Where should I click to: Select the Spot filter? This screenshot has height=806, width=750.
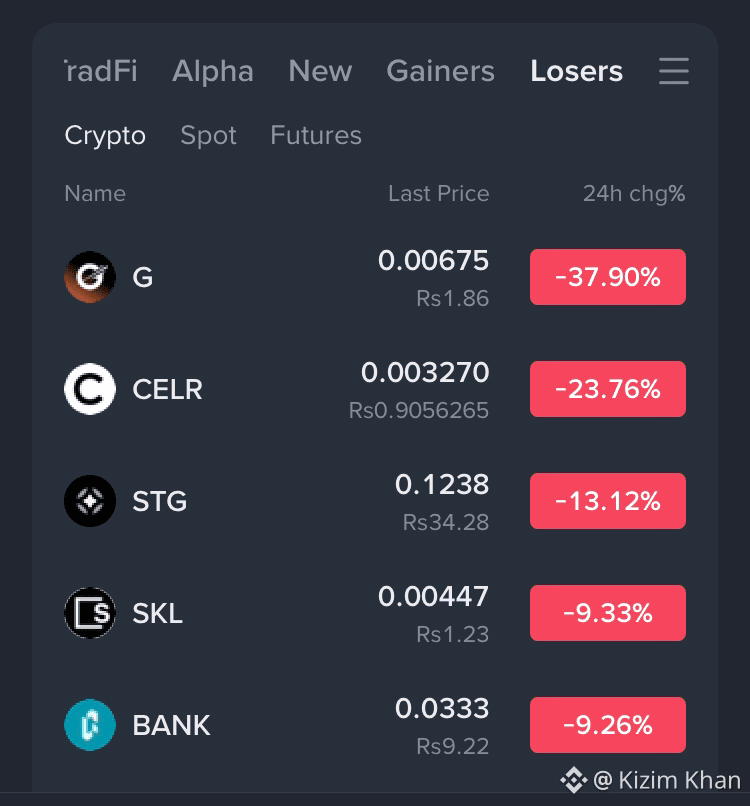point(208,136)
